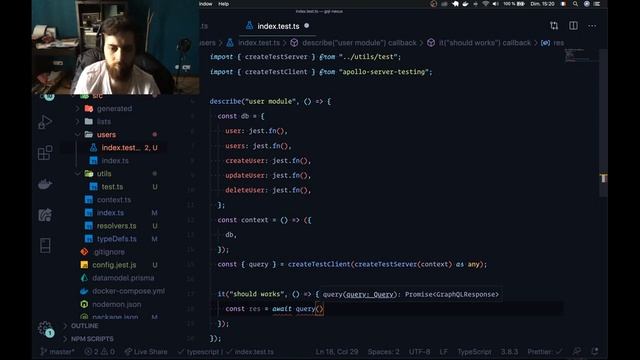The width and height of the screenshot is (640, 360).
Task: Open the macOS Spotlight search icon
Action: point(575,4)
